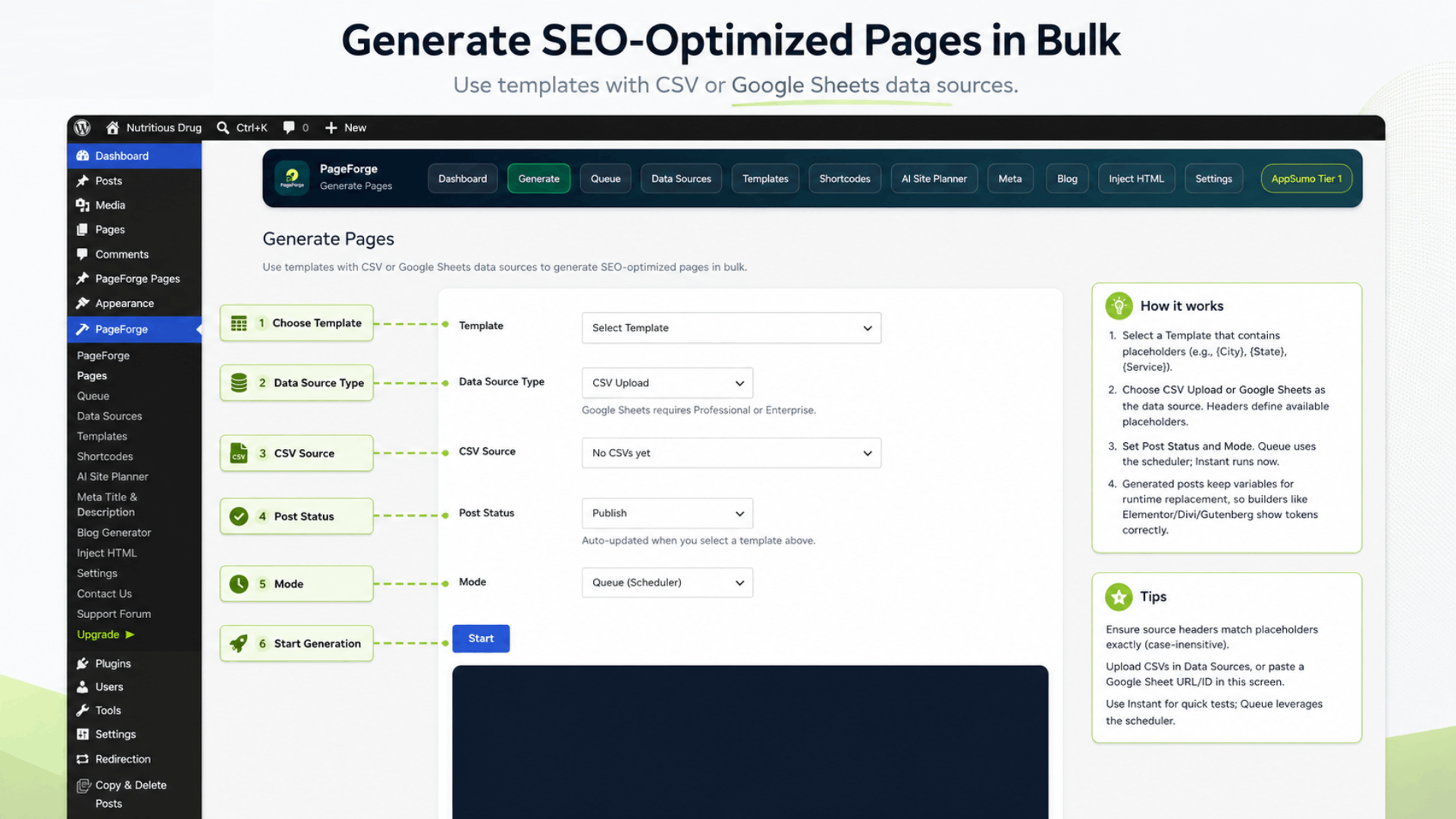
Task: Click the Users person icon
Action: click(x=83, y=687)
